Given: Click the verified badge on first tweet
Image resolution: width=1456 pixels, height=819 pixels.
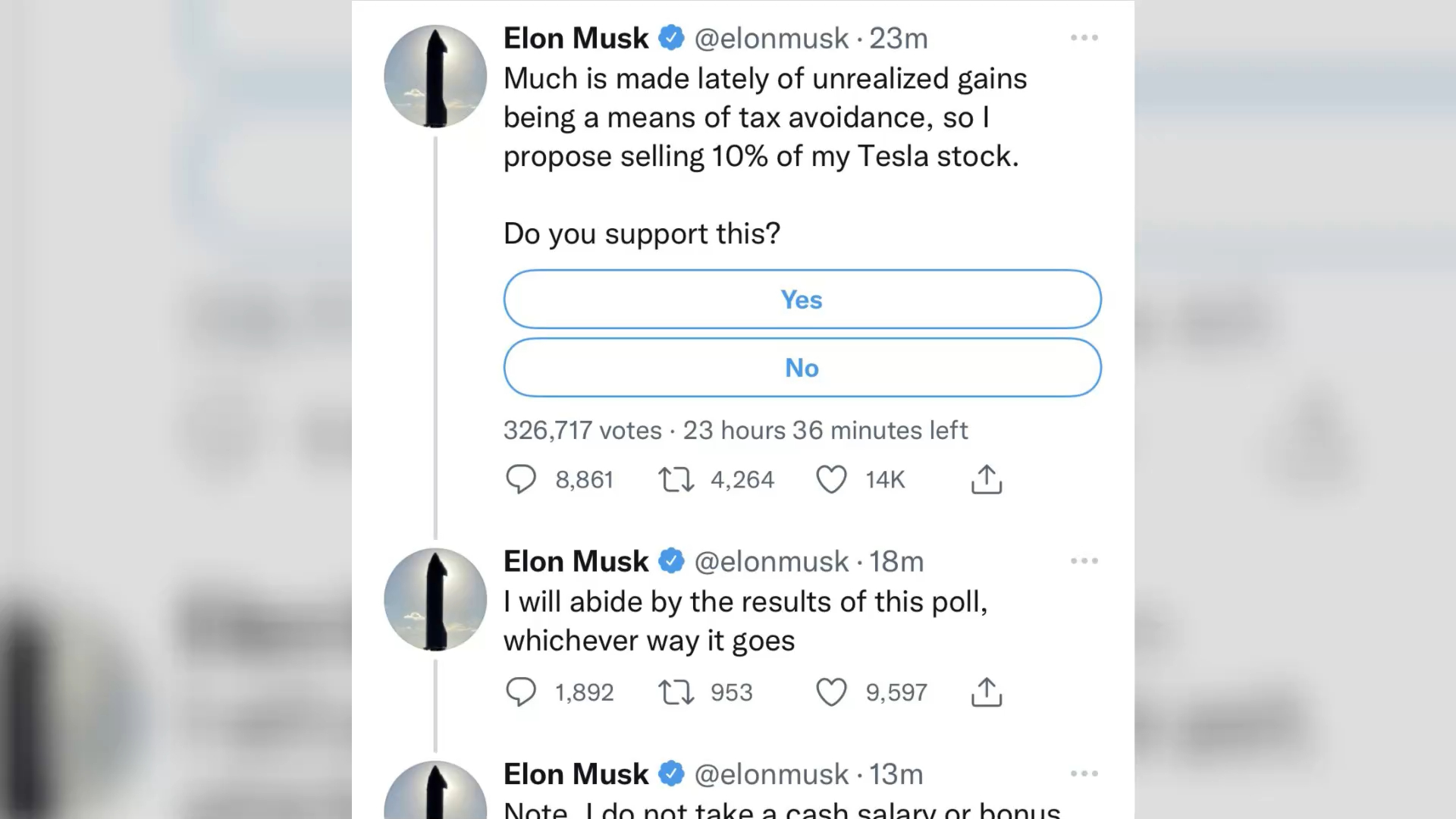Looking at the screenshot, I should click(671, 38).
